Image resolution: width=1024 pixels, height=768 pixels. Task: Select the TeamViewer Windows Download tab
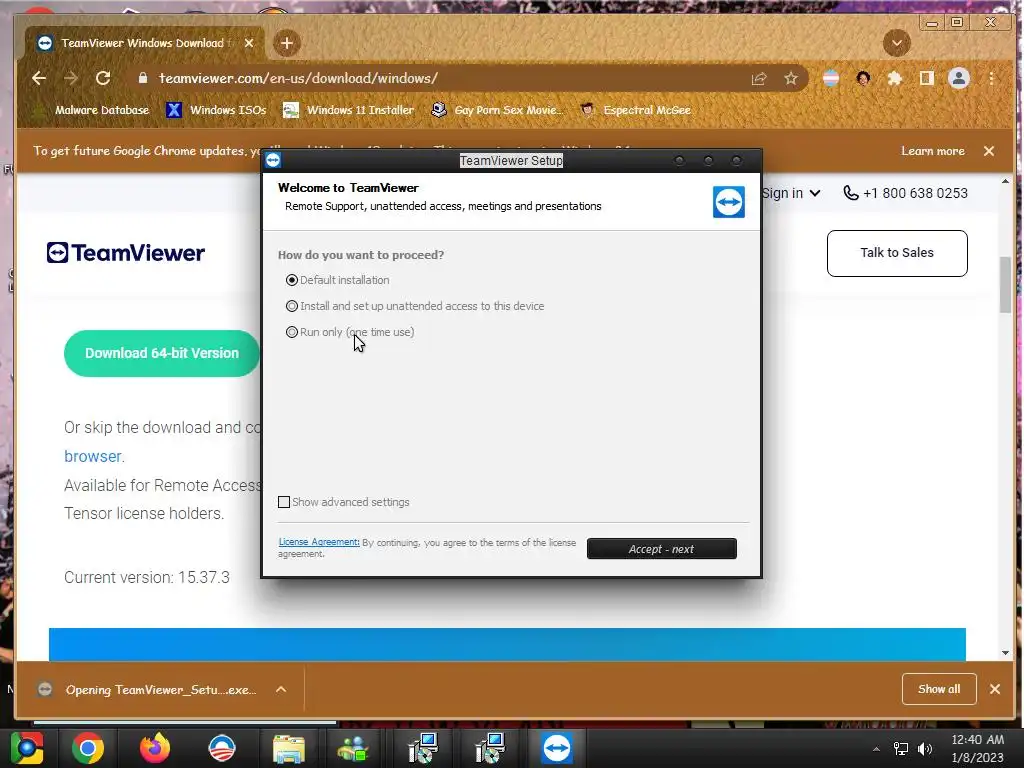145,43
